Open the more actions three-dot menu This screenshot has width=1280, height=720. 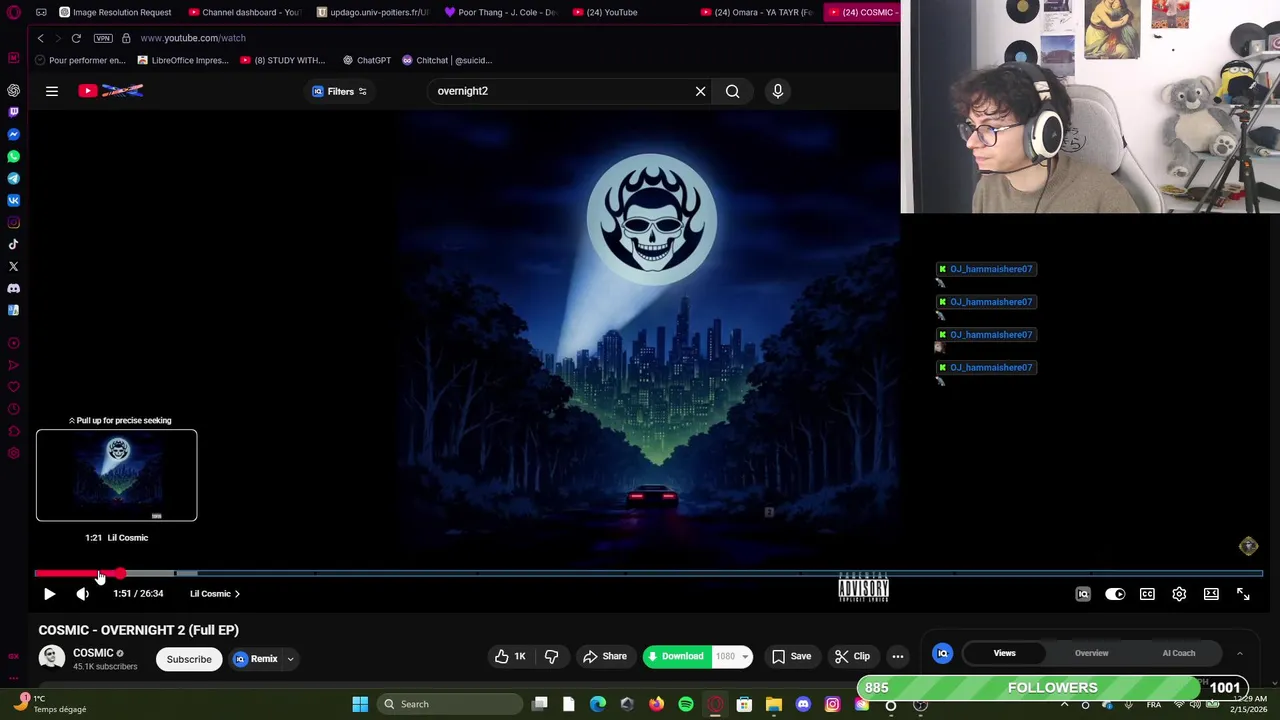(898, 656)
